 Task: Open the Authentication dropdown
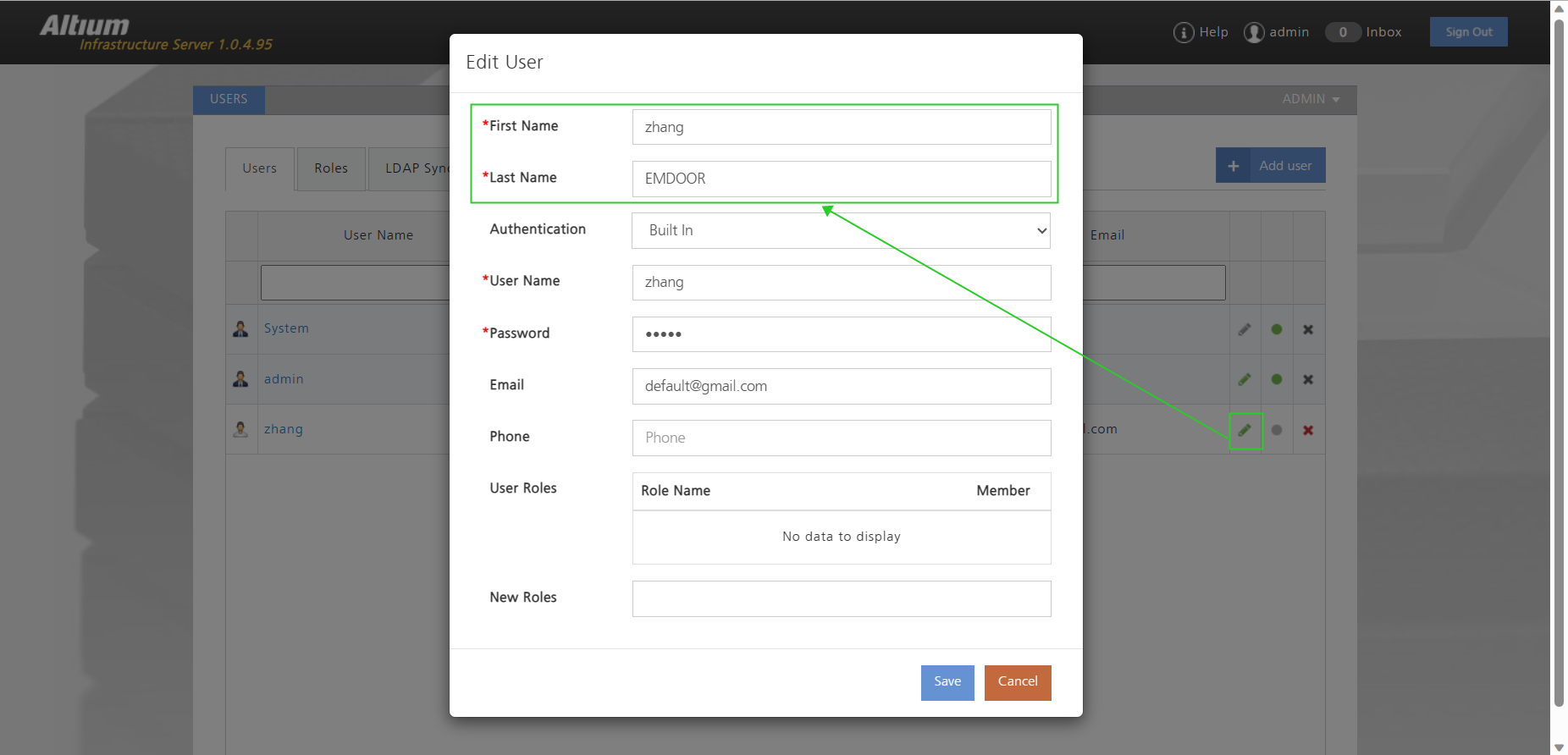[841, 230]
